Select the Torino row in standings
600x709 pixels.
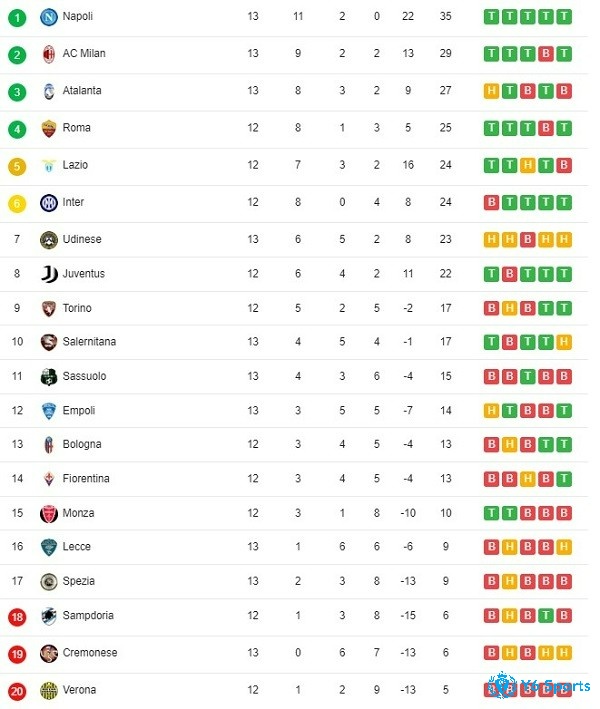click(294, 308)
